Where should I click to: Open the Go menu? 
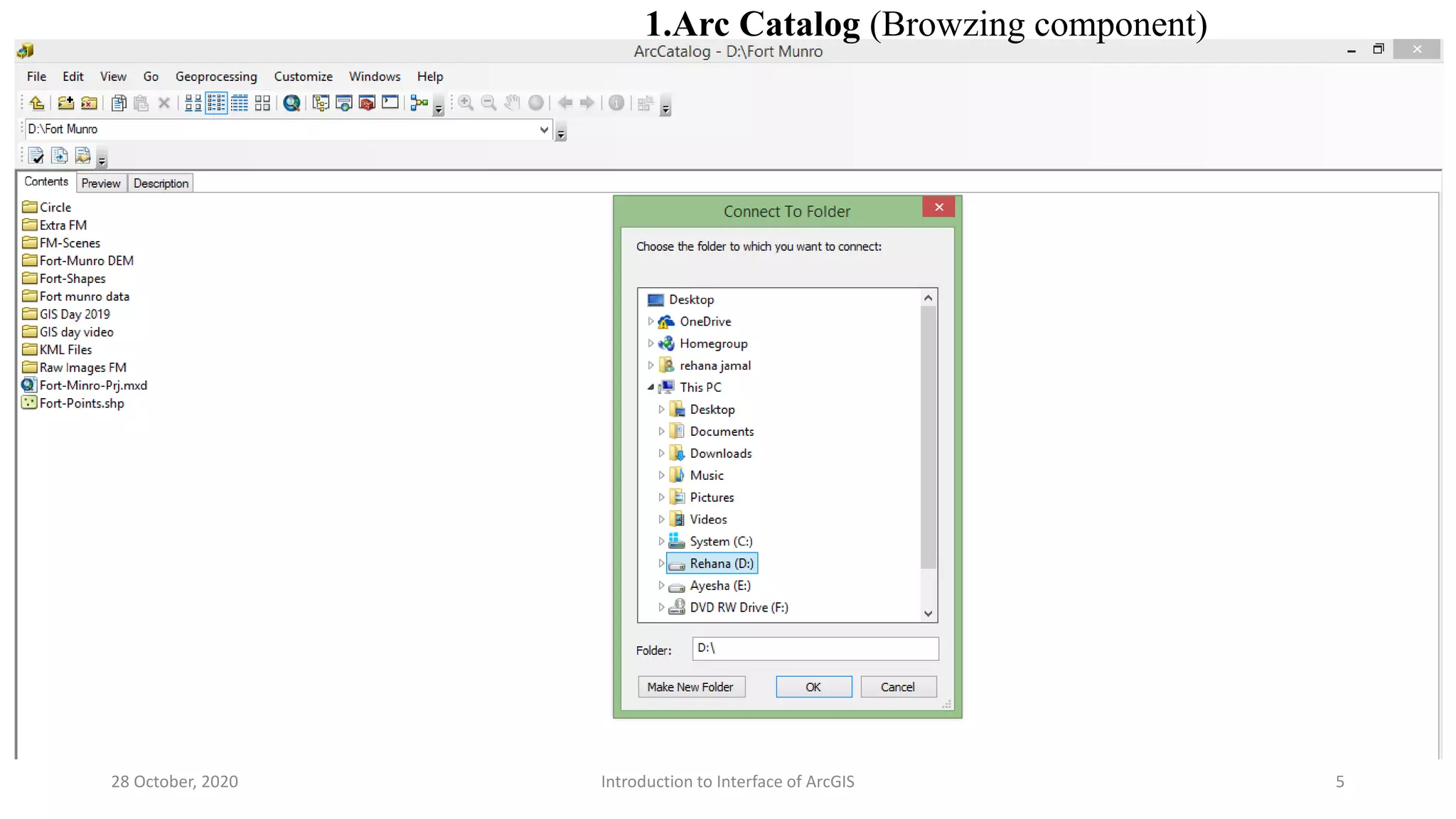point(151,77)
